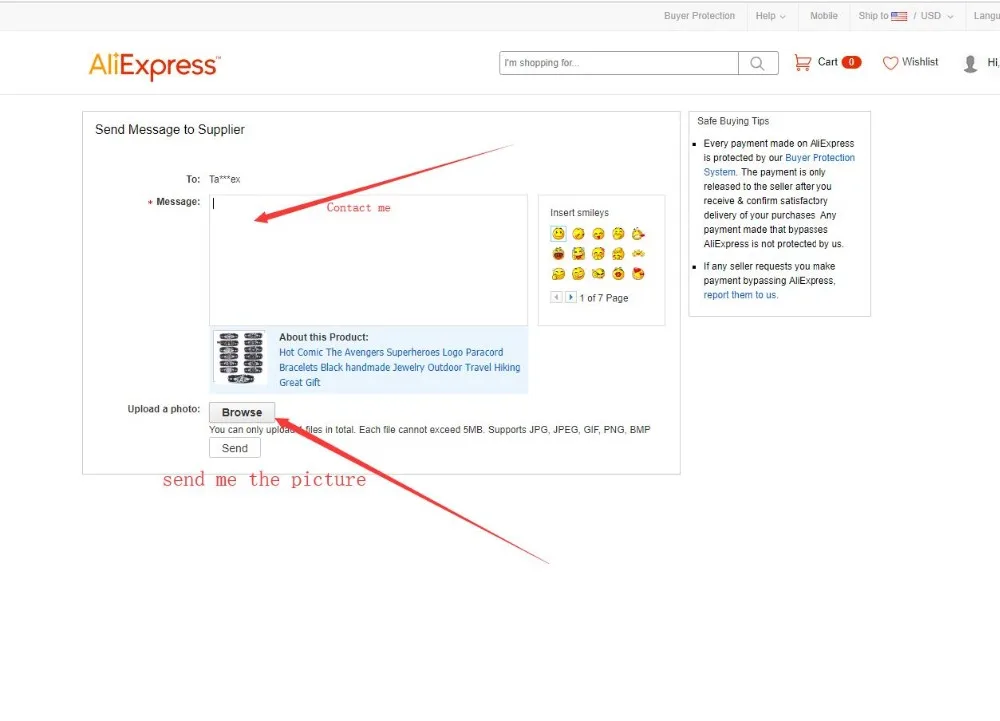Open Ship to / USD dropdown
The width and height of the screenshot is (1000, 721).
[906, 16]
